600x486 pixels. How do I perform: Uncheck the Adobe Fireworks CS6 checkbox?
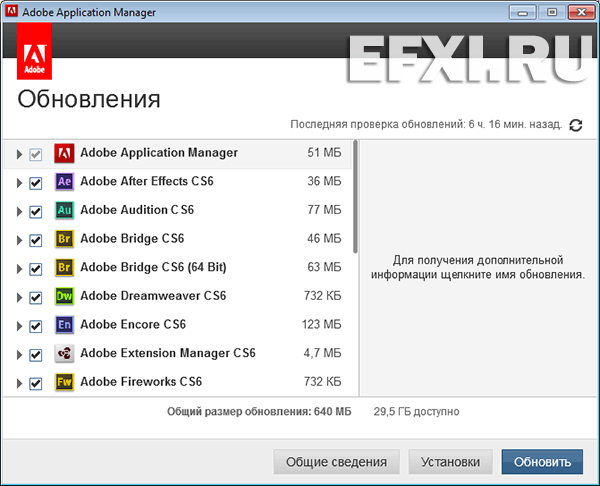36,383
